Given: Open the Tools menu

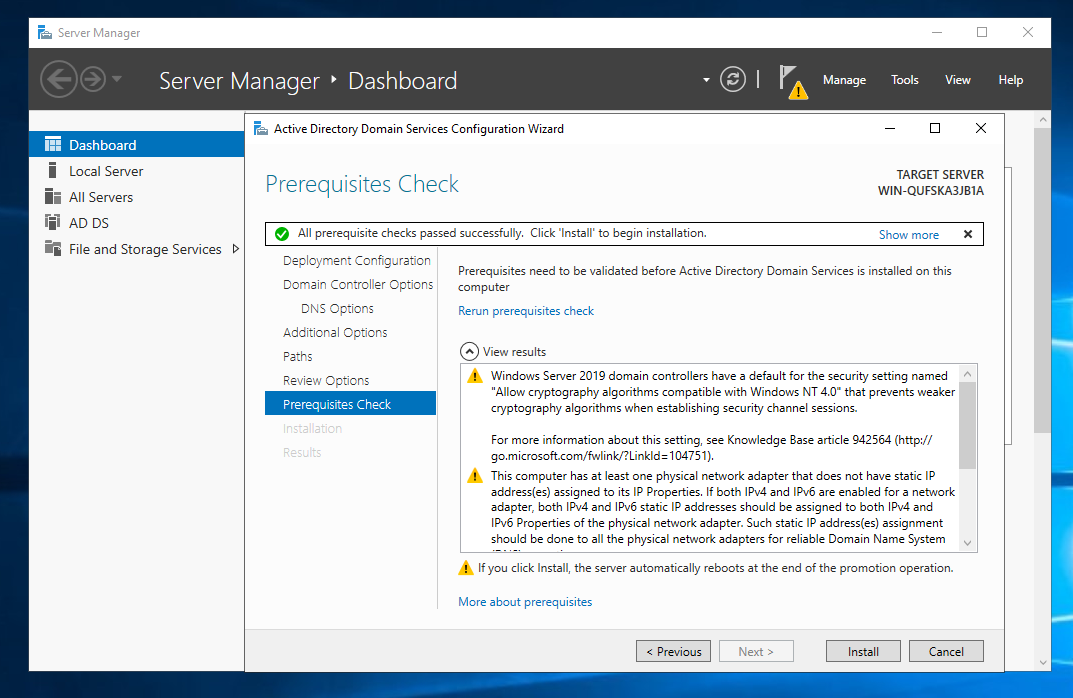Looking at the screenshot, I should (x=904, y=80).
